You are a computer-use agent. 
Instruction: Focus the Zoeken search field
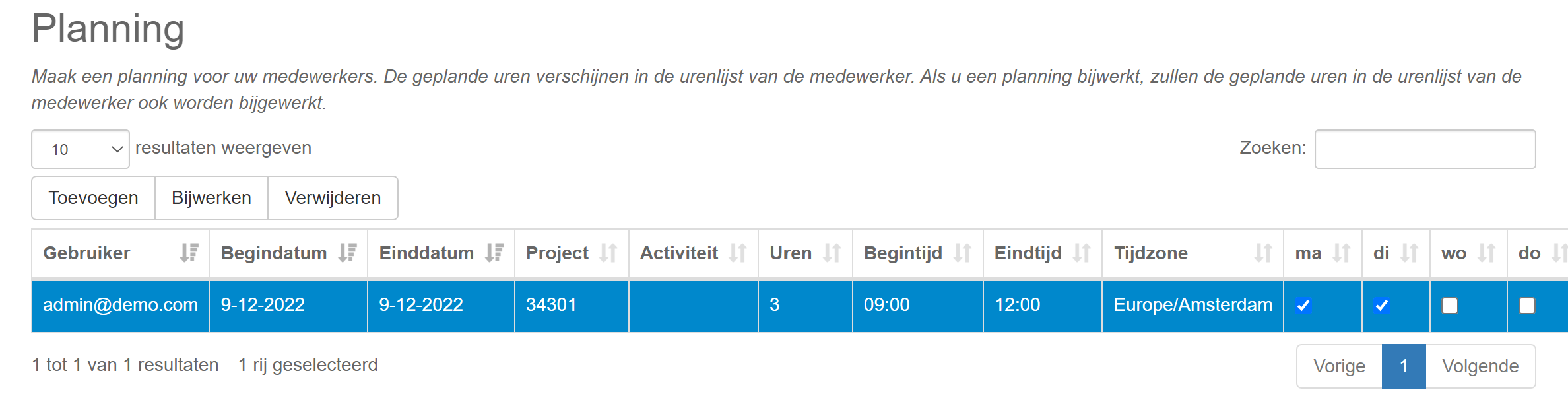tap(1425, 149)
